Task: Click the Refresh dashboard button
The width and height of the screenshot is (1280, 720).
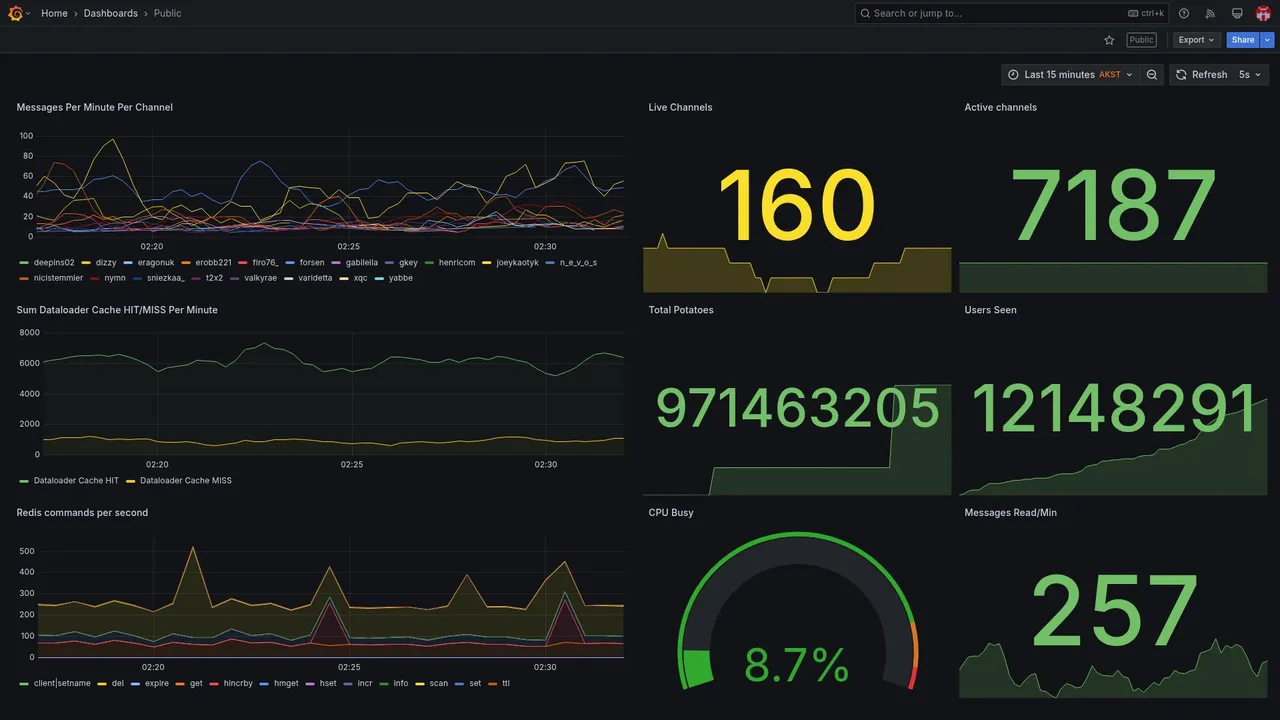Action: (1200, 75)
